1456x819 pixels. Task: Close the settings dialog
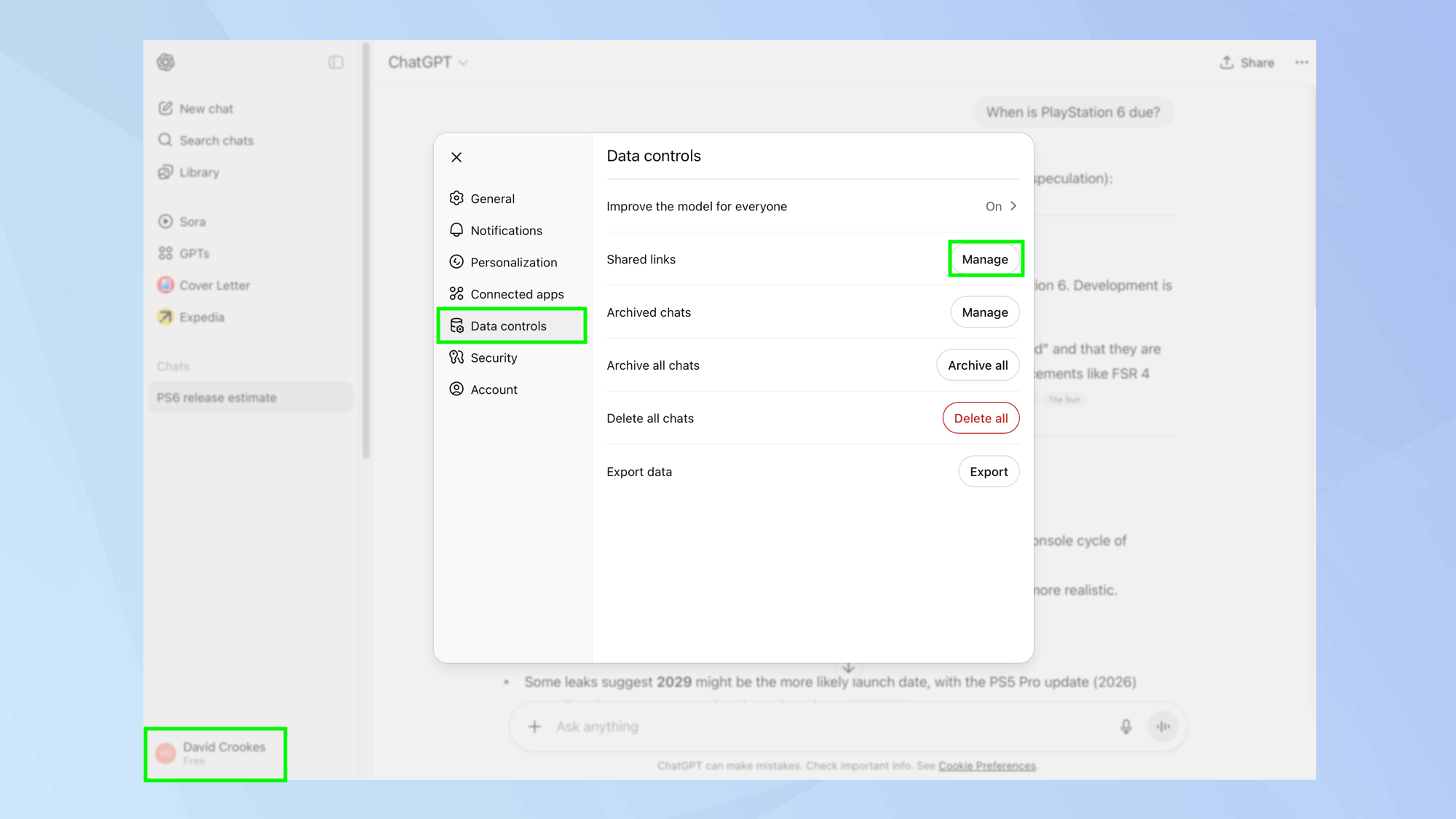(x=456, y=157)
